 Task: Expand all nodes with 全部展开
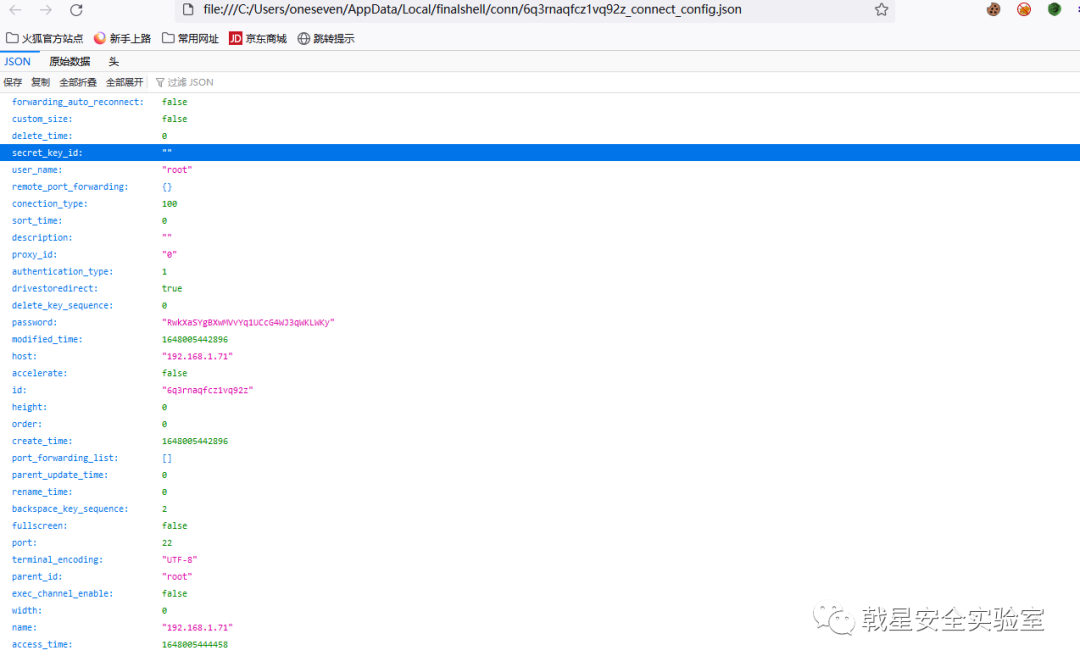(x=125, y=82)
